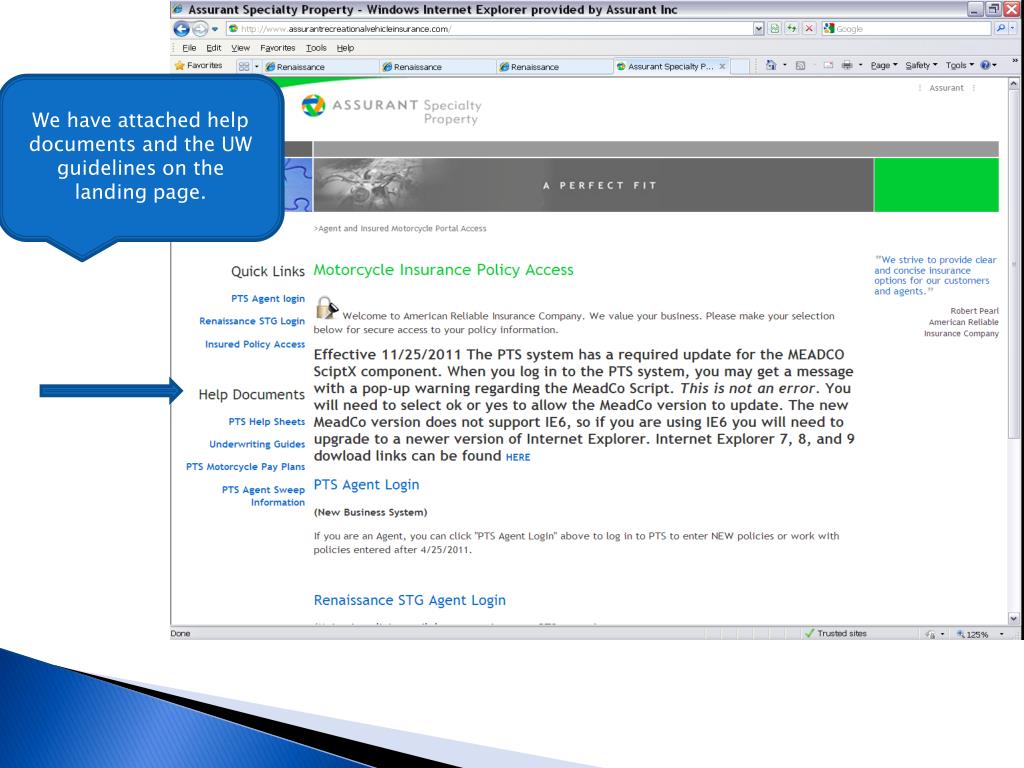This screenshot has width=1024, height=768.
Task: Open the recent pages dropdown beside Forward
Action: (214, 29)
